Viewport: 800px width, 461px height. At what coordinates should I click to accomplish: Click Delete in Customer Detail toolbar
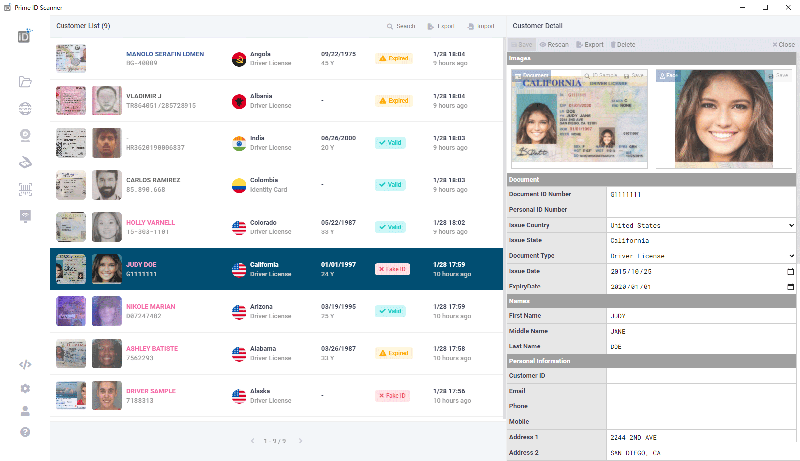[x=621, y=44]
